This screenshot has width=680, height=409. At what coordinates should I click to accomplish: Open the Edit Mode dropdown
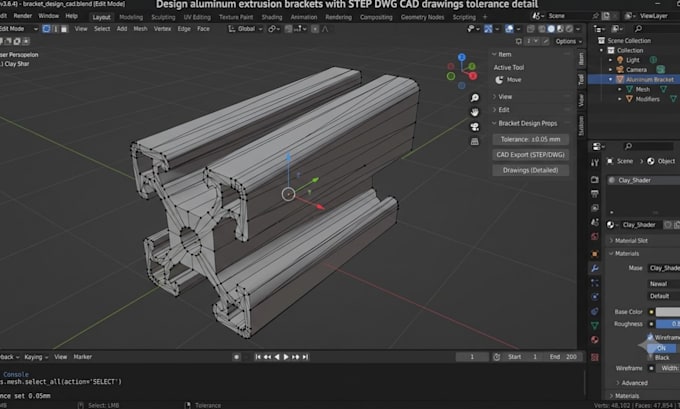[x=19, y=29]
